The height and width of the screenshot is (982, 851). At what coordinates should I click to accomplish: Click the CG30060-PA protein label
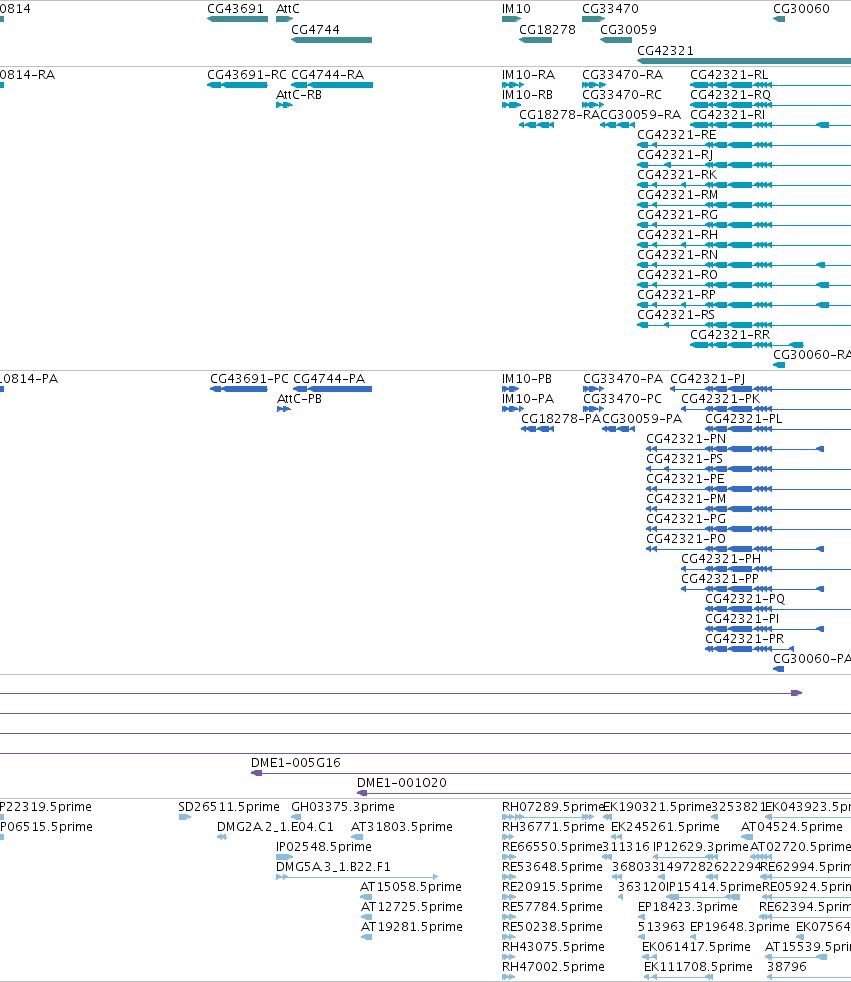click(x=812, y=659)
